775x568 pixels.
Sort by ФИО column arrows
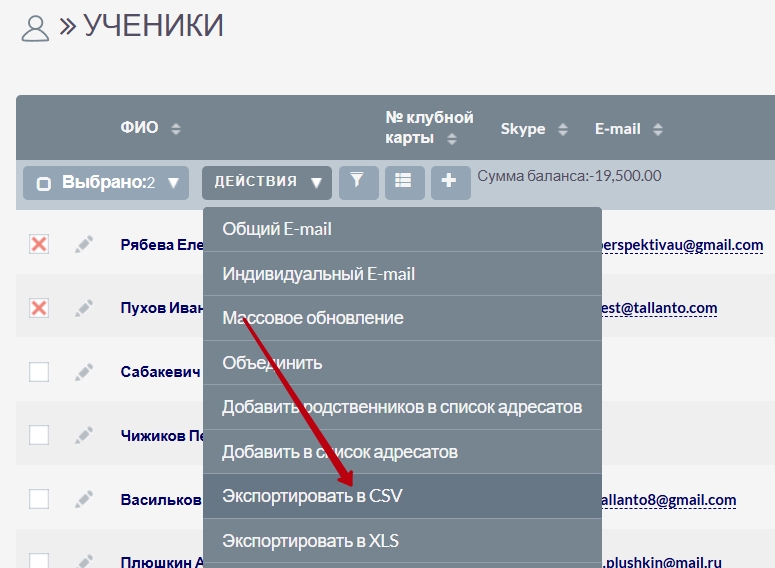(176, 129)
